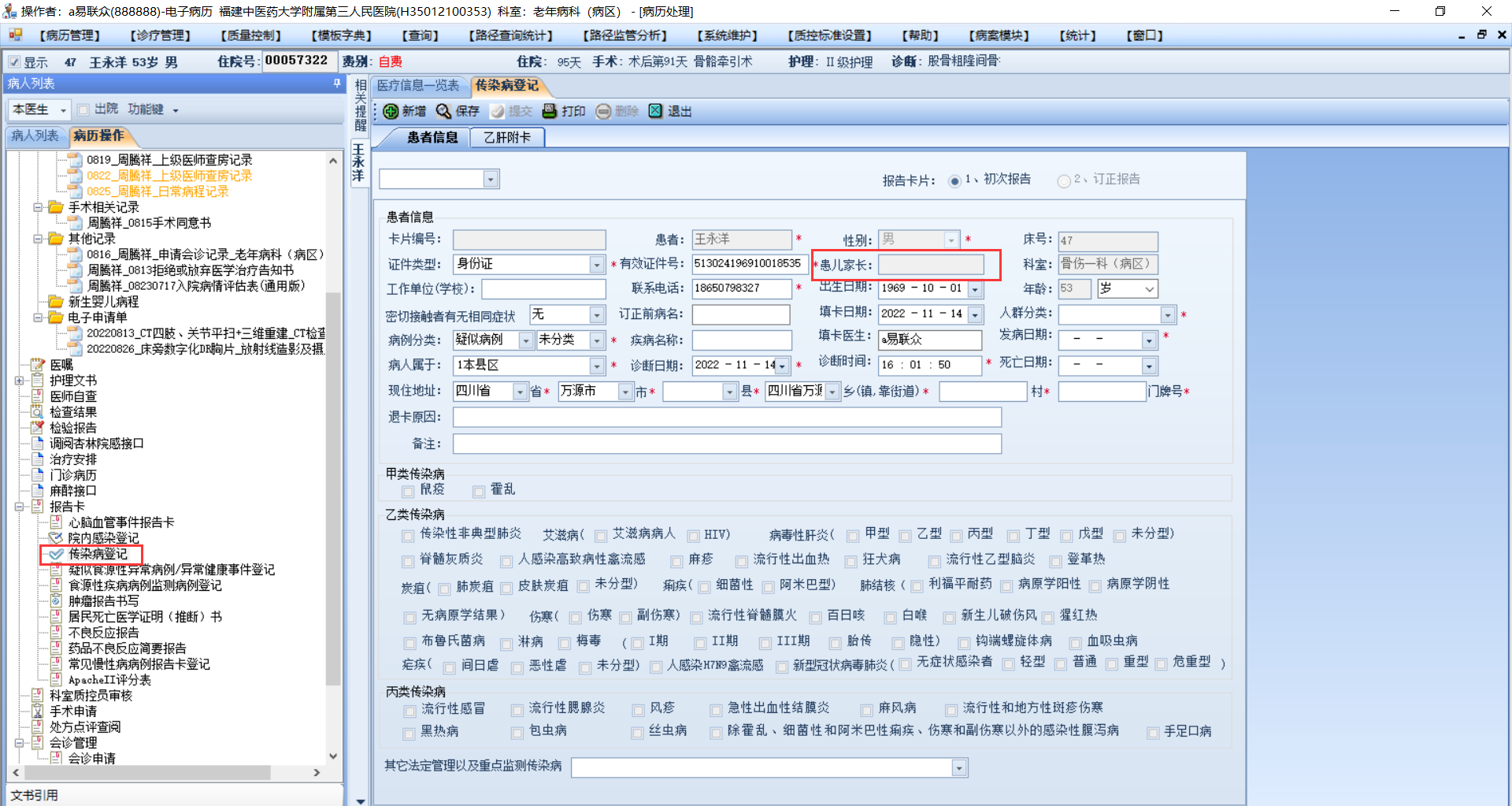Open the 系统维护 menu
The image size is (1512, 806).
pyautogui.click(x=727, y=35)
